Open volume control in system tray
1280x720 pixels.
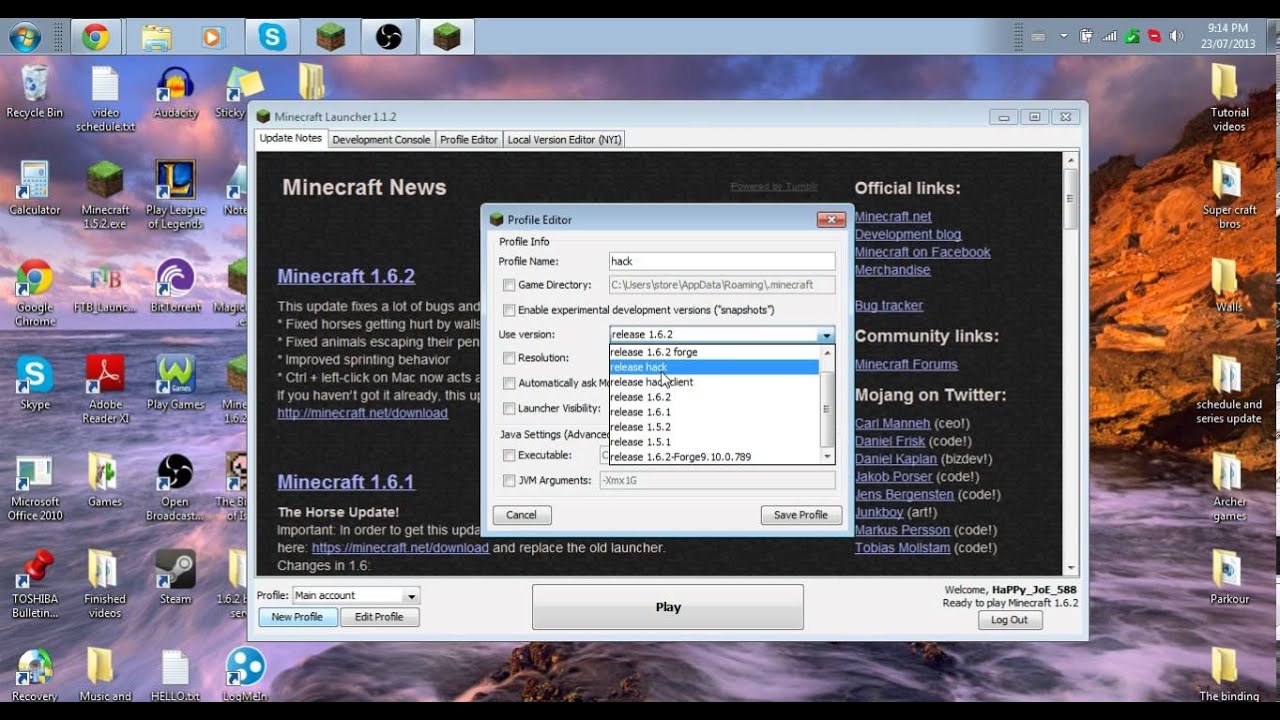coord(1176,36)
